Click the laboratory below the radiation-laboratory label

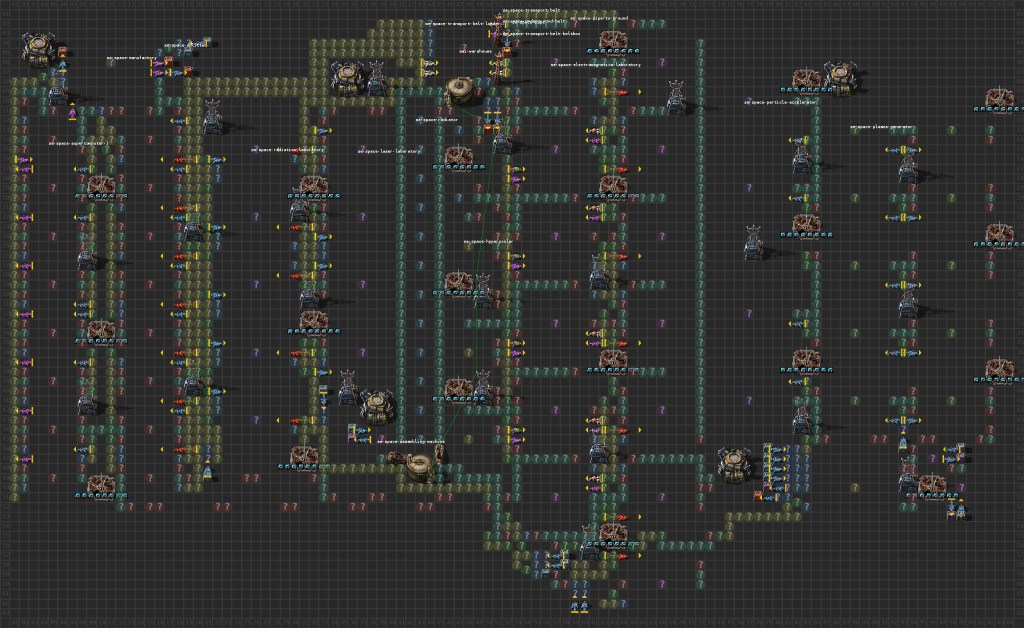pos(313,185)
